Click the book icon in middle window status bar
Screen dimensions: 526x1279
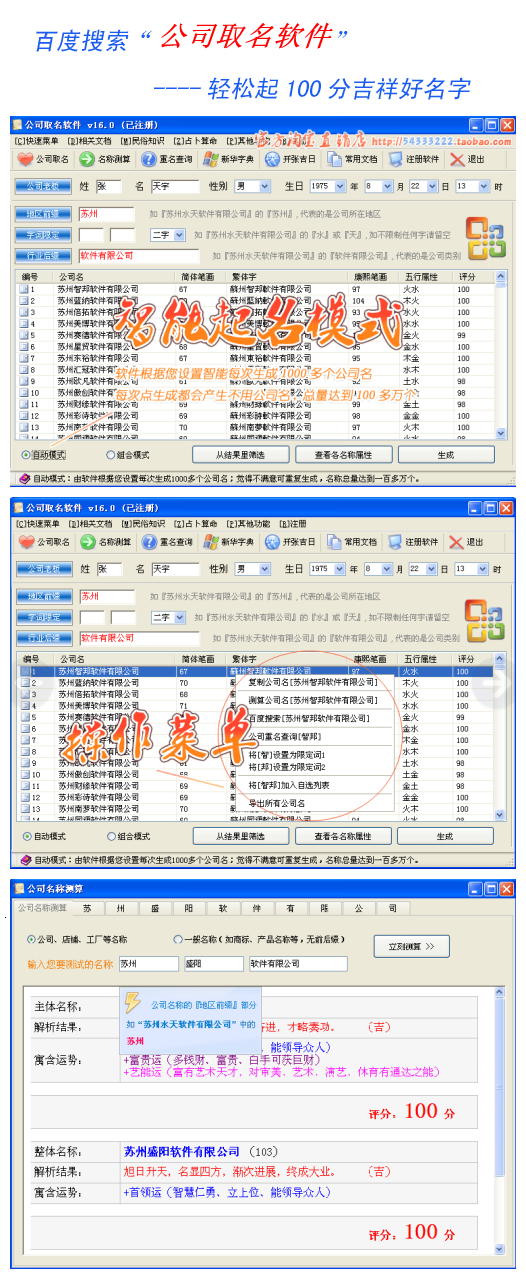[24, 859]
